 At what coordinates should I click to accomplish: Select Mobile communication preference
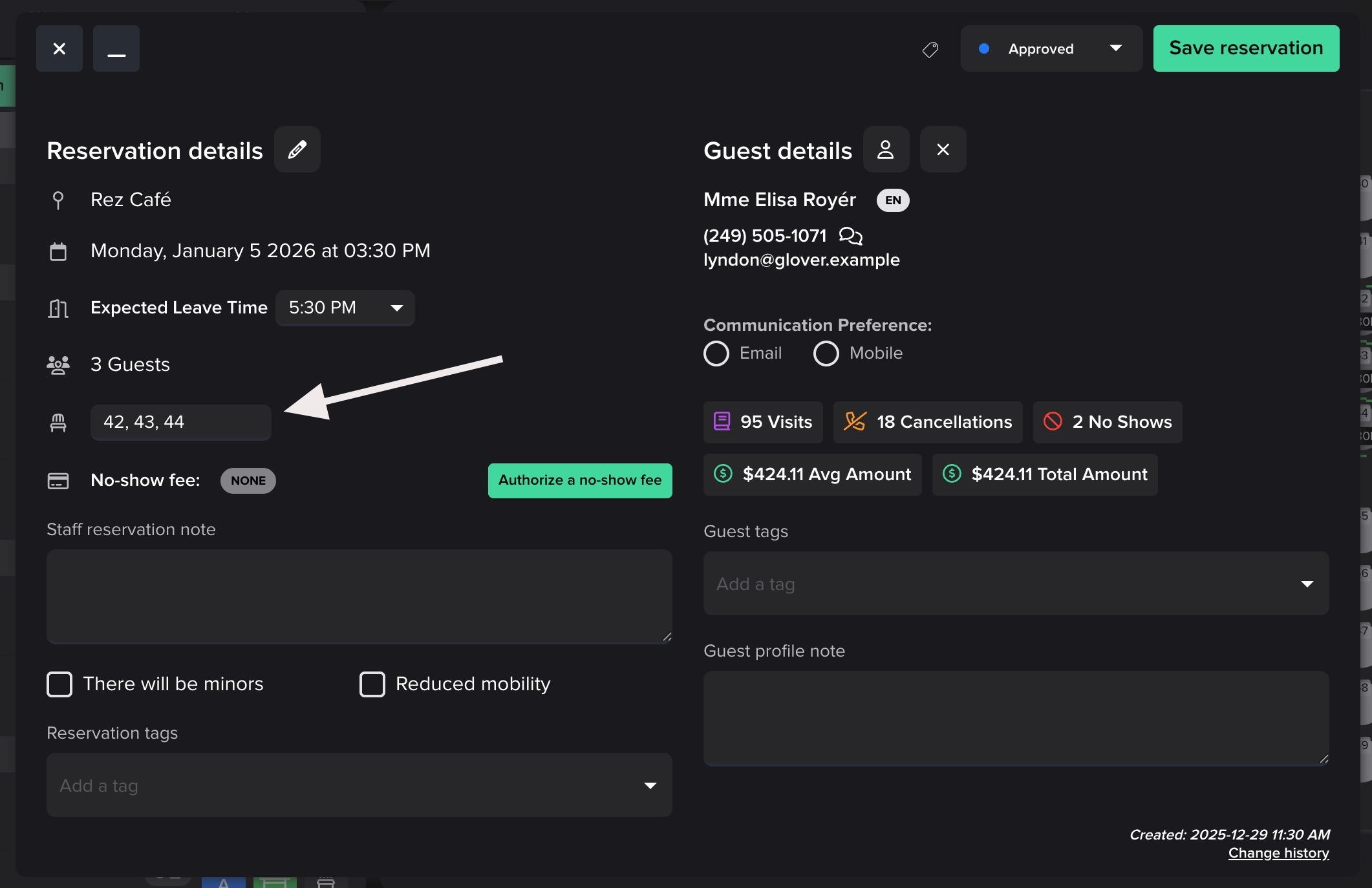coord(826,354)
